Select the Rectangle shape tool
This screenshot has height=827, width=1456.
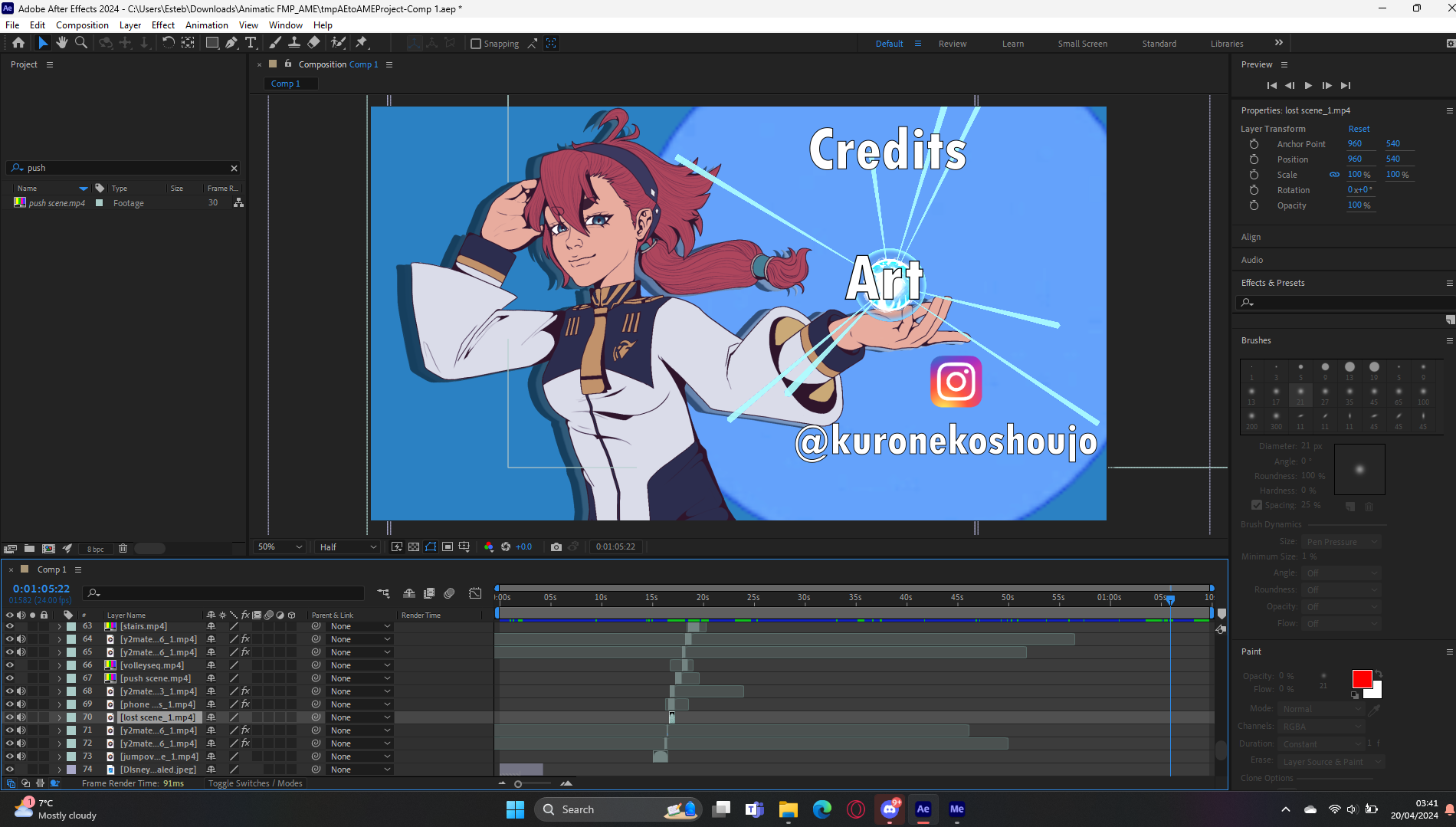point(212,43)
